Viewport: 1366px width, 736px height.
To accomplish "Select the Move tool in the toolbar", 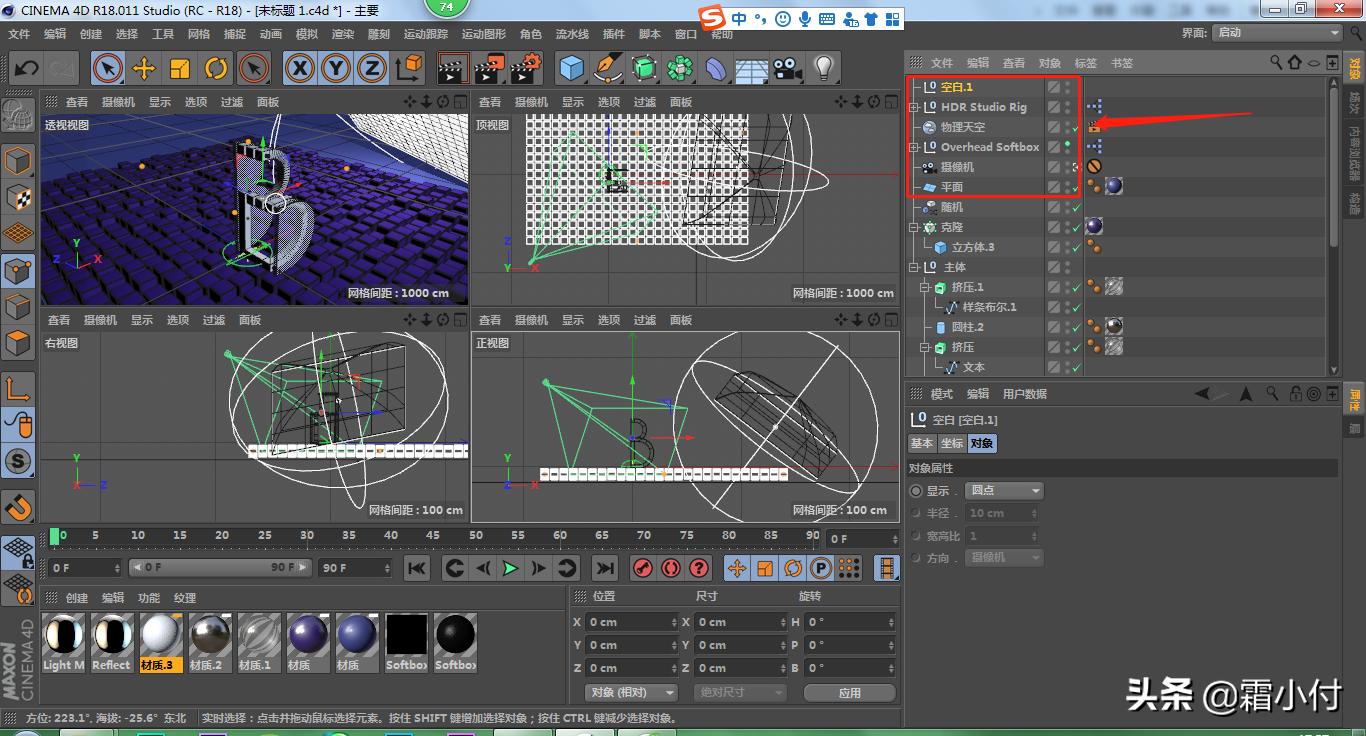I will (x=142, y=68).
